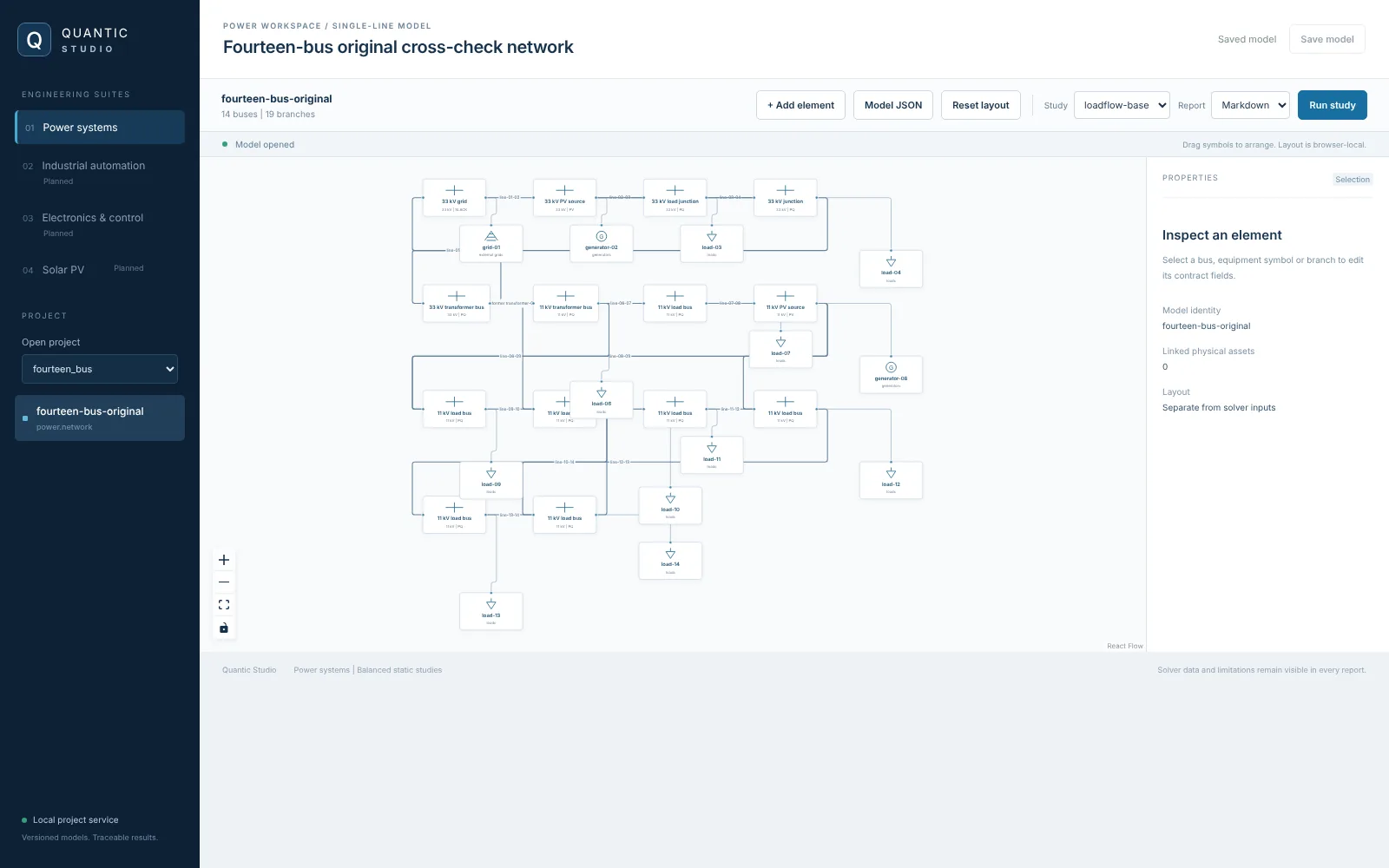Select the load-11 node

712,455
